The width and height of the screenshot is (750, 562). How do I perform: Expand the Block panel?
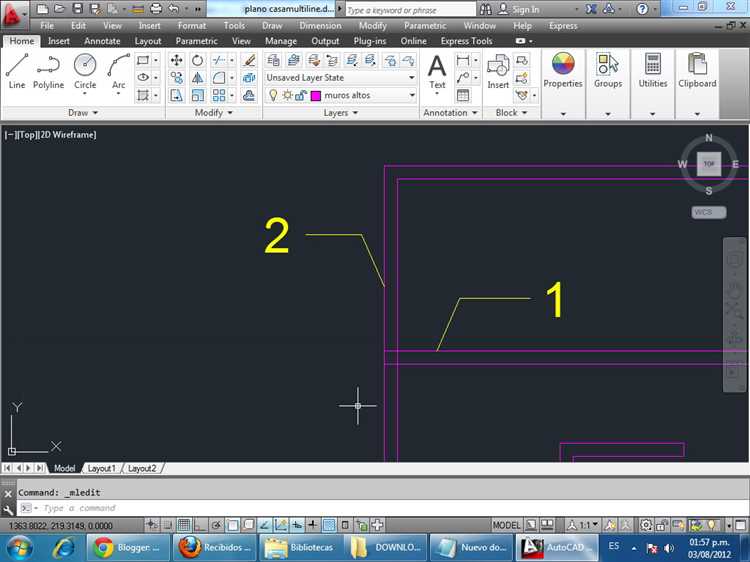coord(511,113)
